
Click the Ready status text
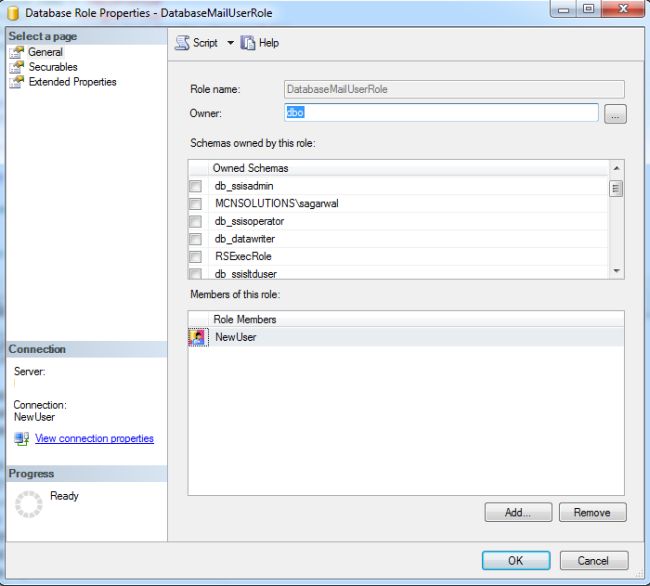click(x=64, y=496)
